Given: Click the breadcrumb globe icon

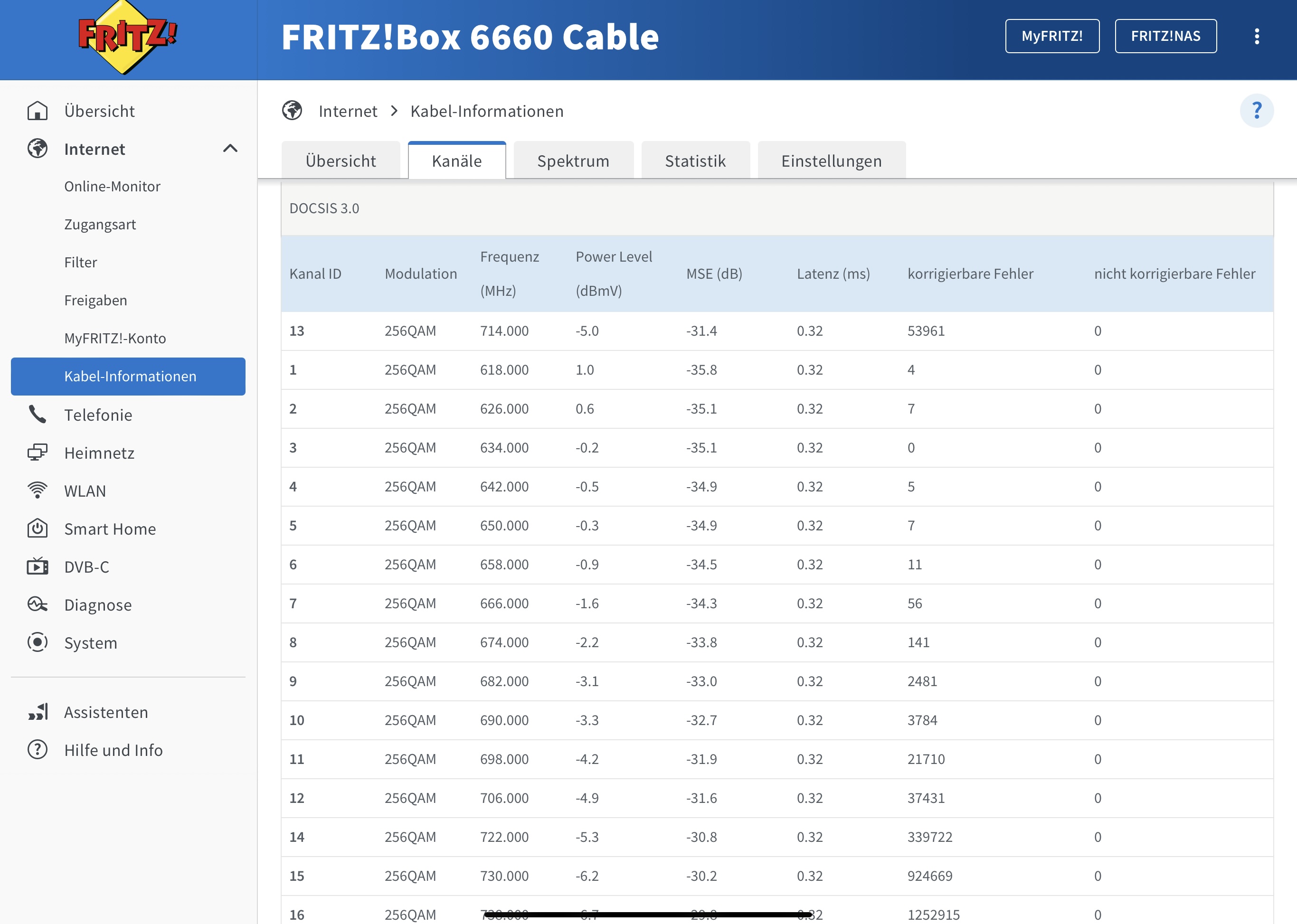Looking at the screenshot, I should pyautogui.click(x=293, y=111).
